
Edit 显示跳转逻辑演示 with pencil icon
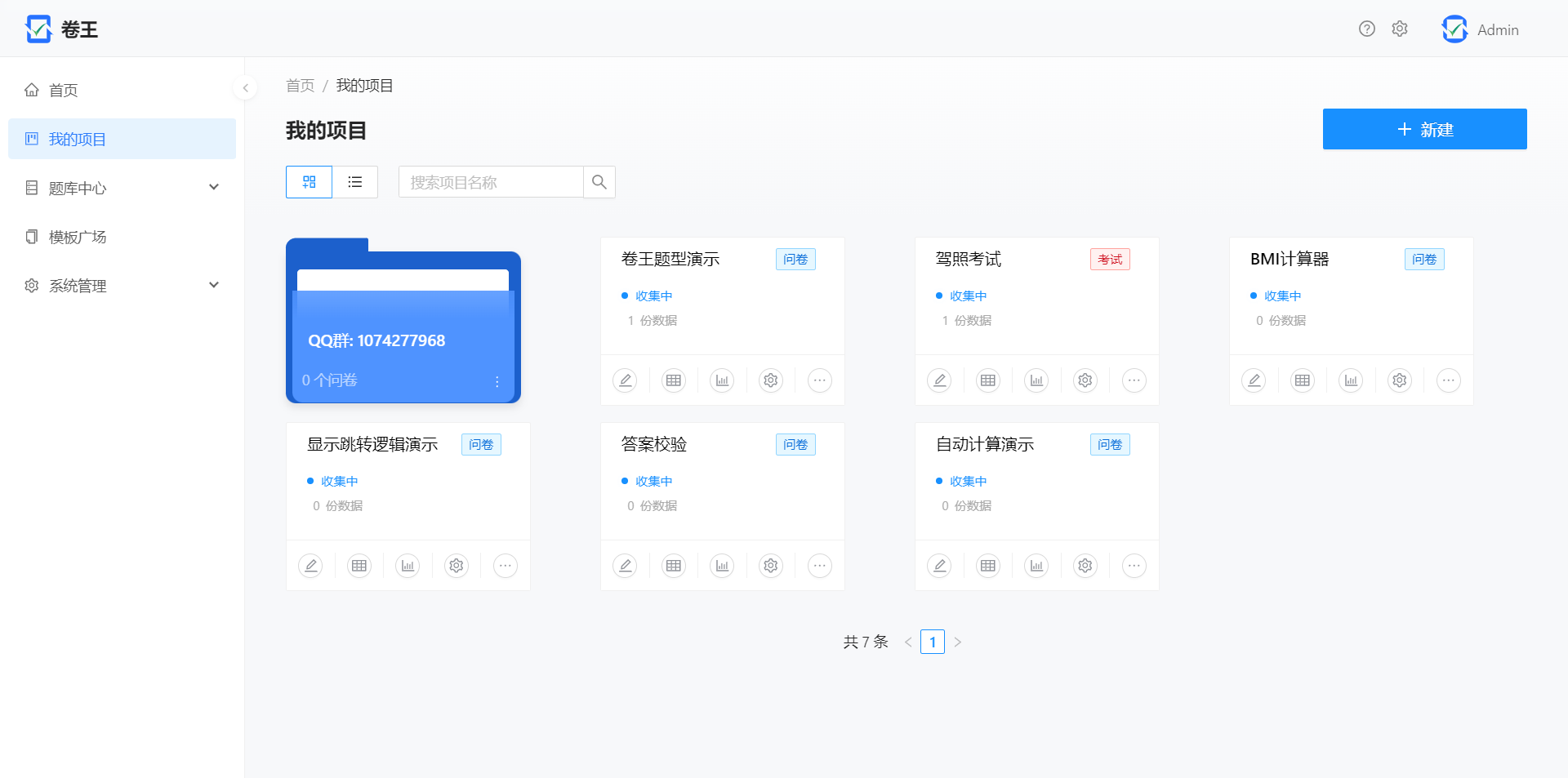[x=310, y=566]
